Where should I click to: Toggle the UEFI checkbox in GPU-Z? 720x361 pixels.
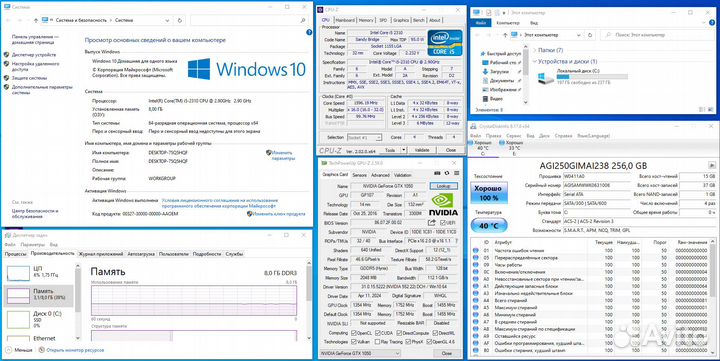443,223
